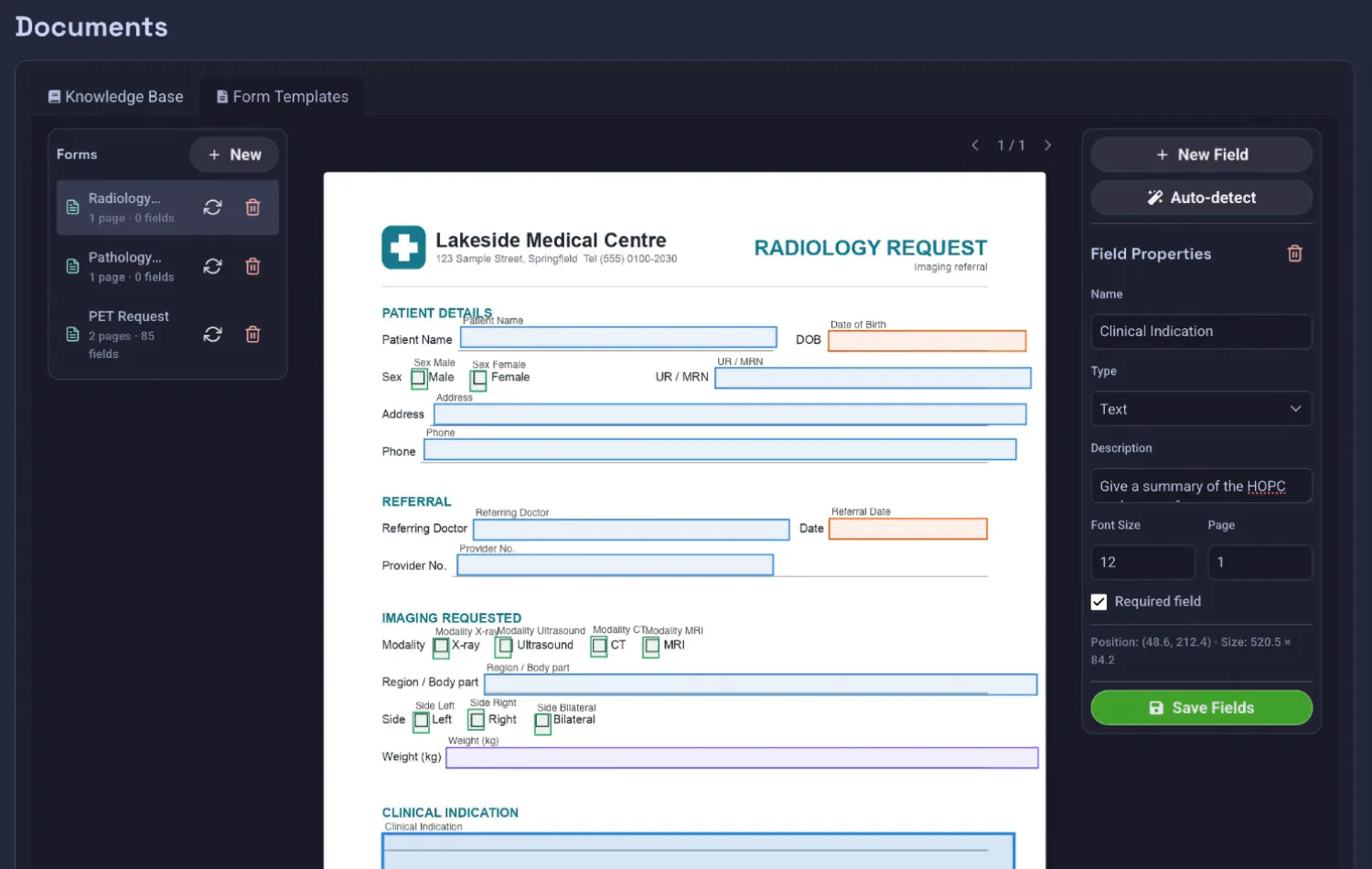Select the Provider No. field box
The height and width of the screenshot is (869, 1372).
pos(616,564)
